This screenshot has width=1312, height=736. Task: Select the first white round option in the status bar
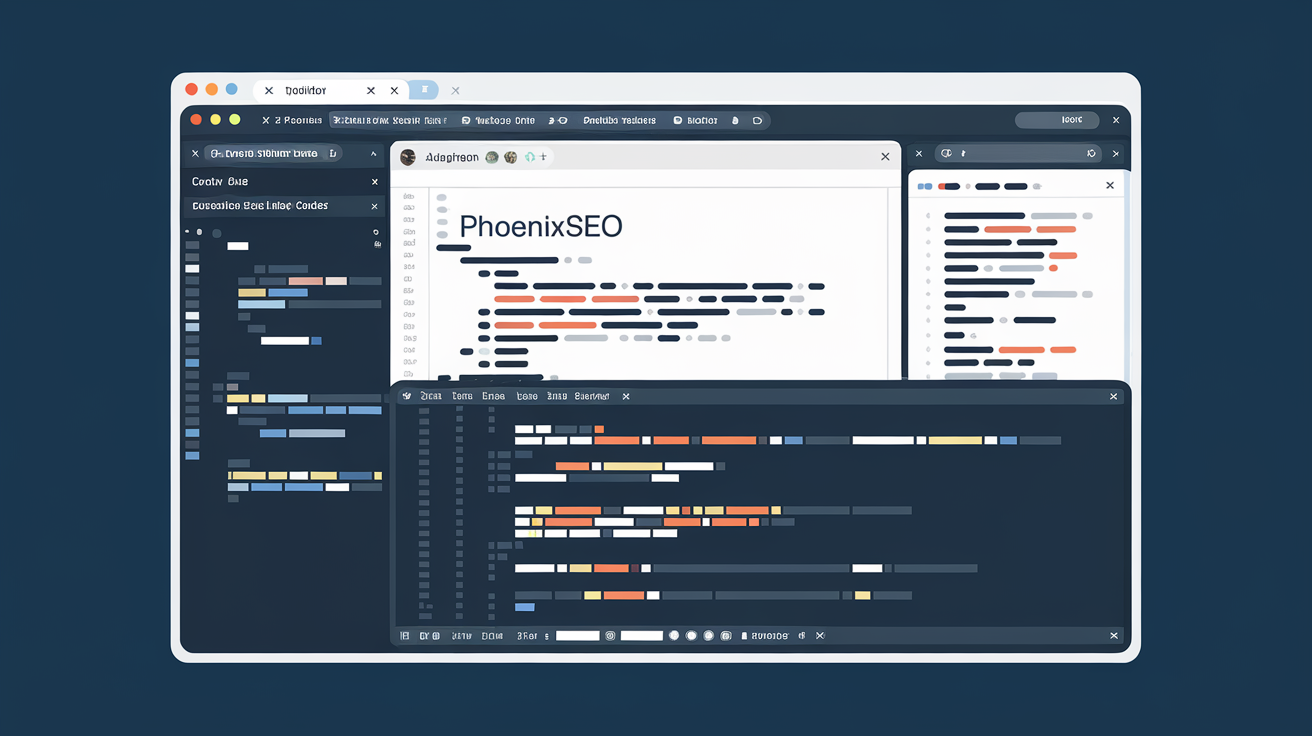click(x=675, y=636)
